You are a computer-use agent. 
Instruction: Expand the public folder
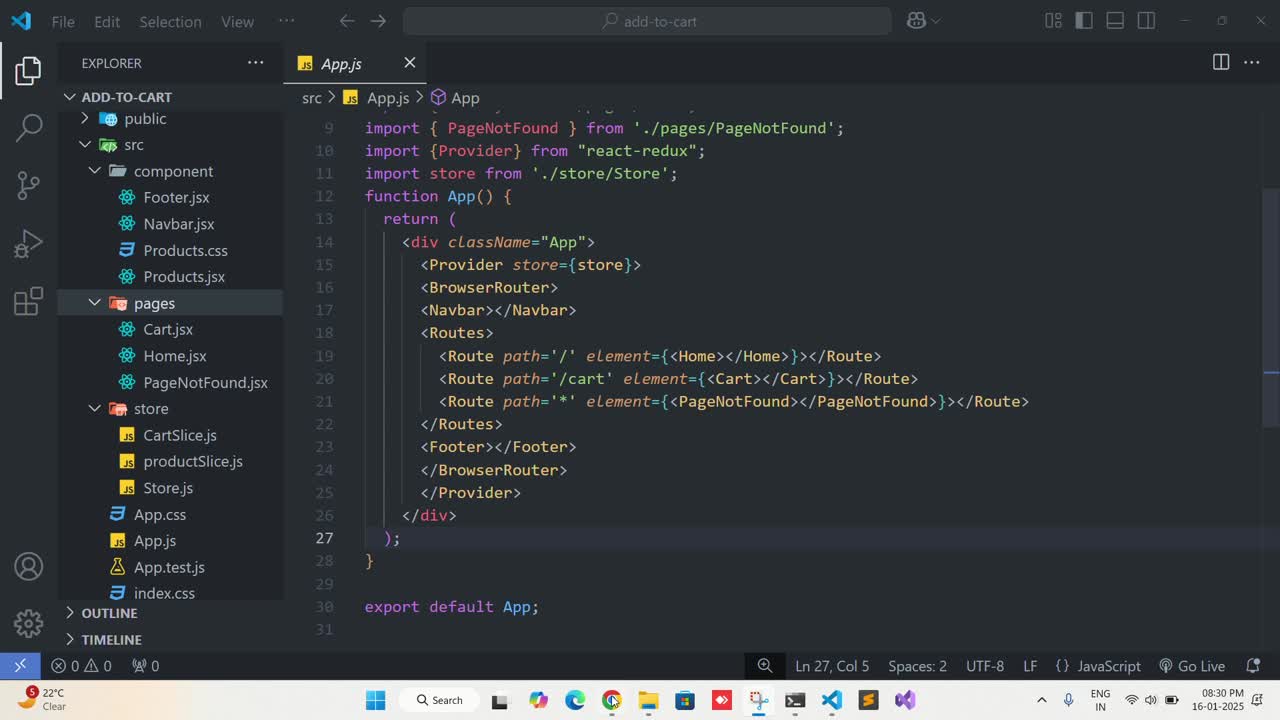[x=145, y=119]
